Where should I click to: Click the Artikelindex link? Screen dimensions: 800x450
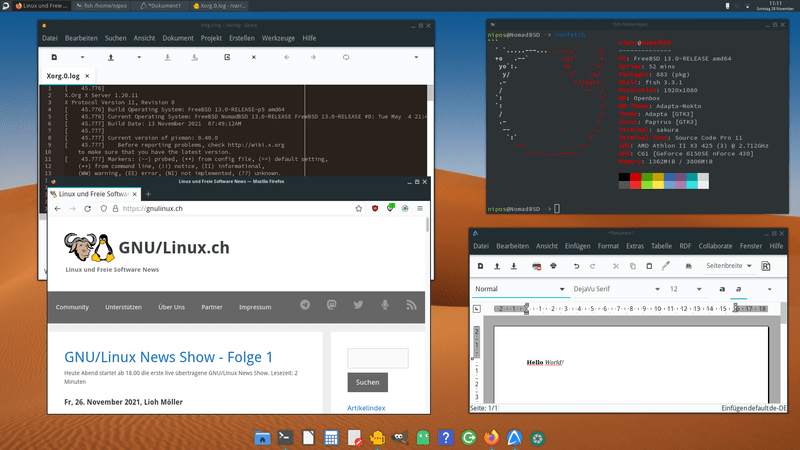click(x=366, y=408)
